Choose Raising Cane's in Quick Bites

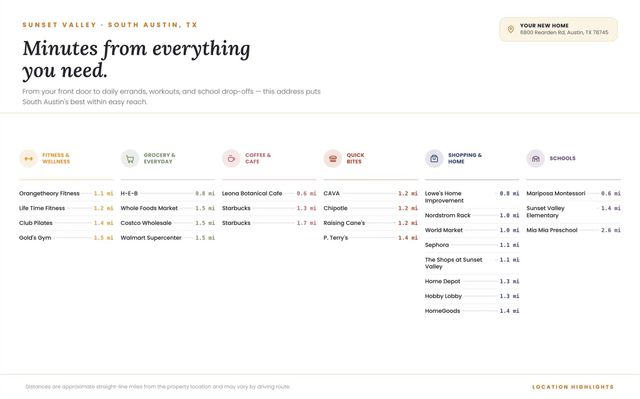371,223
